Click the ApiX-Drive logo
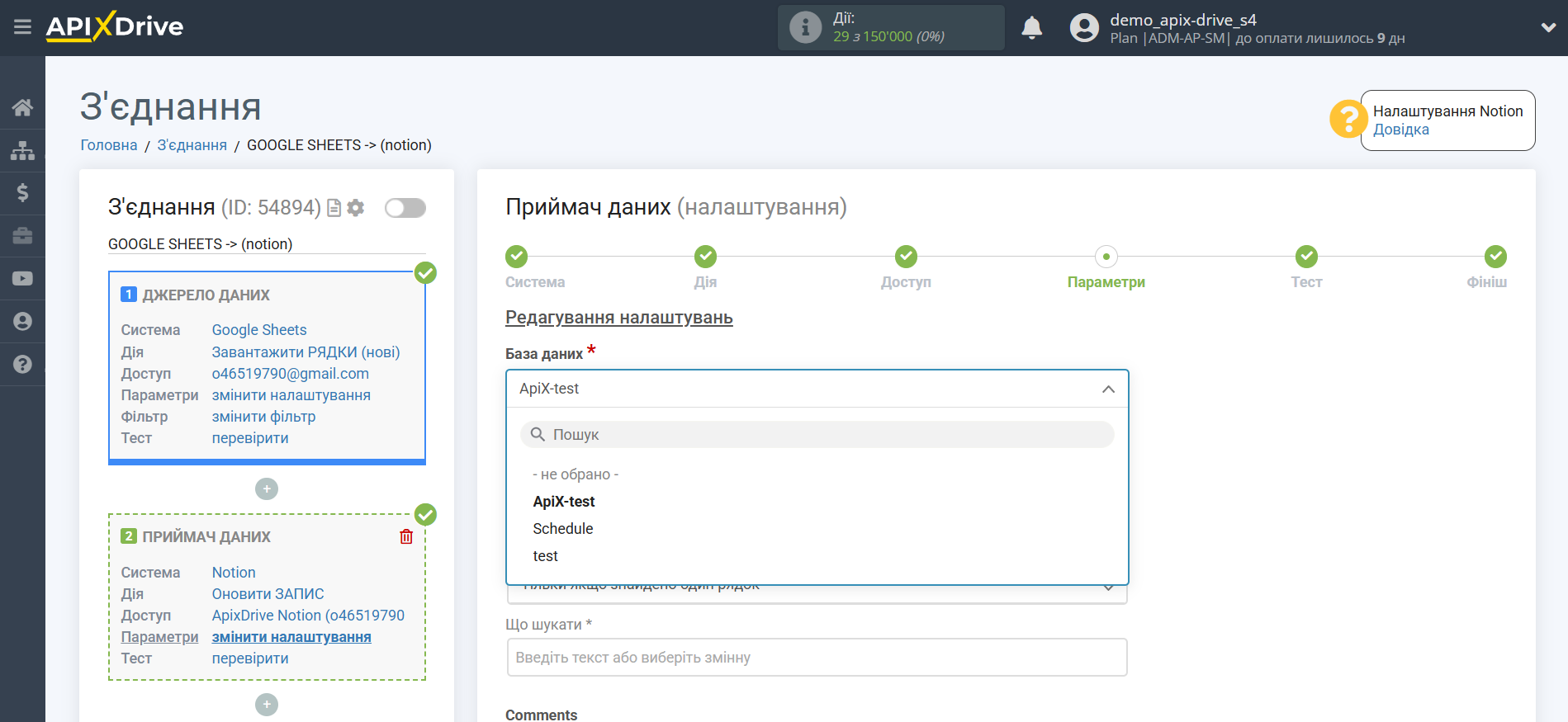 point(115,26)
